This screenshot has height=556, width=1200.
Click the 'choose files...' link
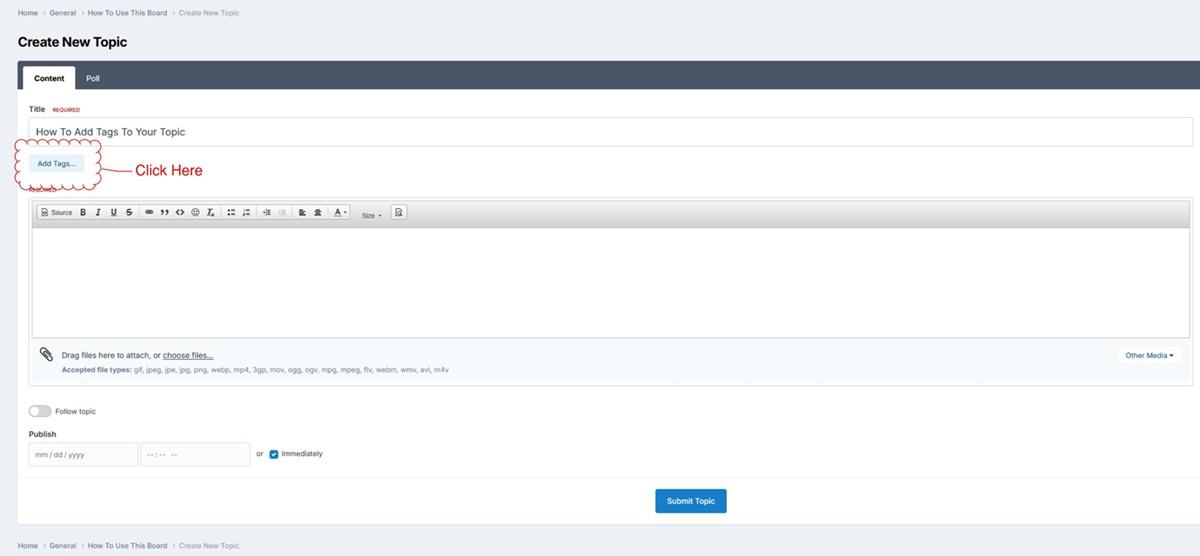pos(188,355)
